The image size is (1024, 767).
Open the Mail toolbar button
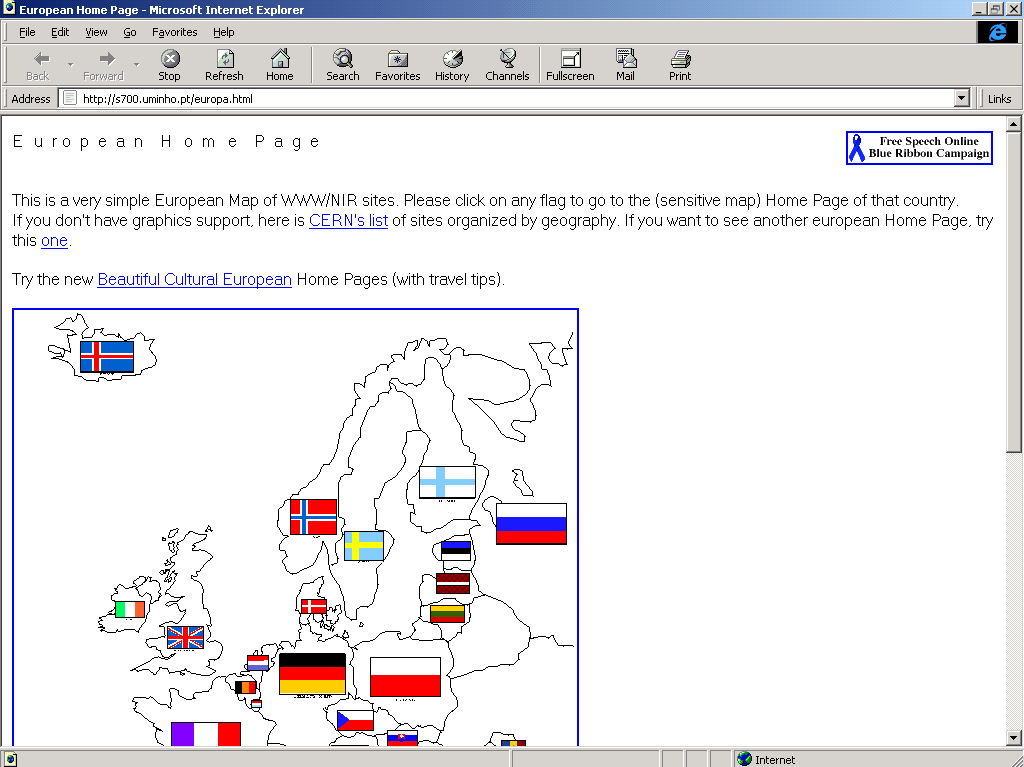[x=626, y=65]
